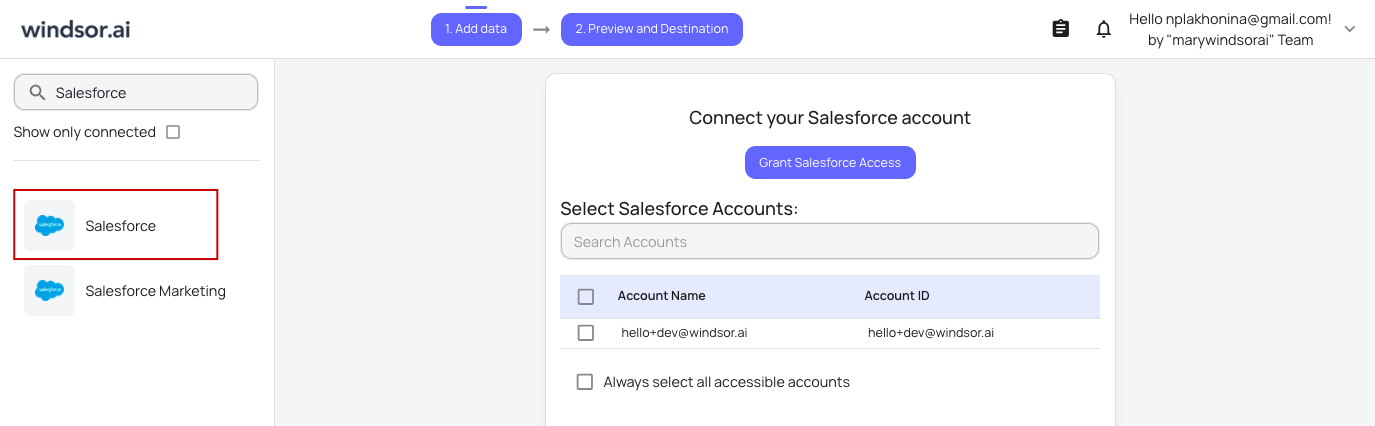Click Grant Salesforce Access button
The image size is (1375, 426).
pyautogui.click(x=830, y=163)
